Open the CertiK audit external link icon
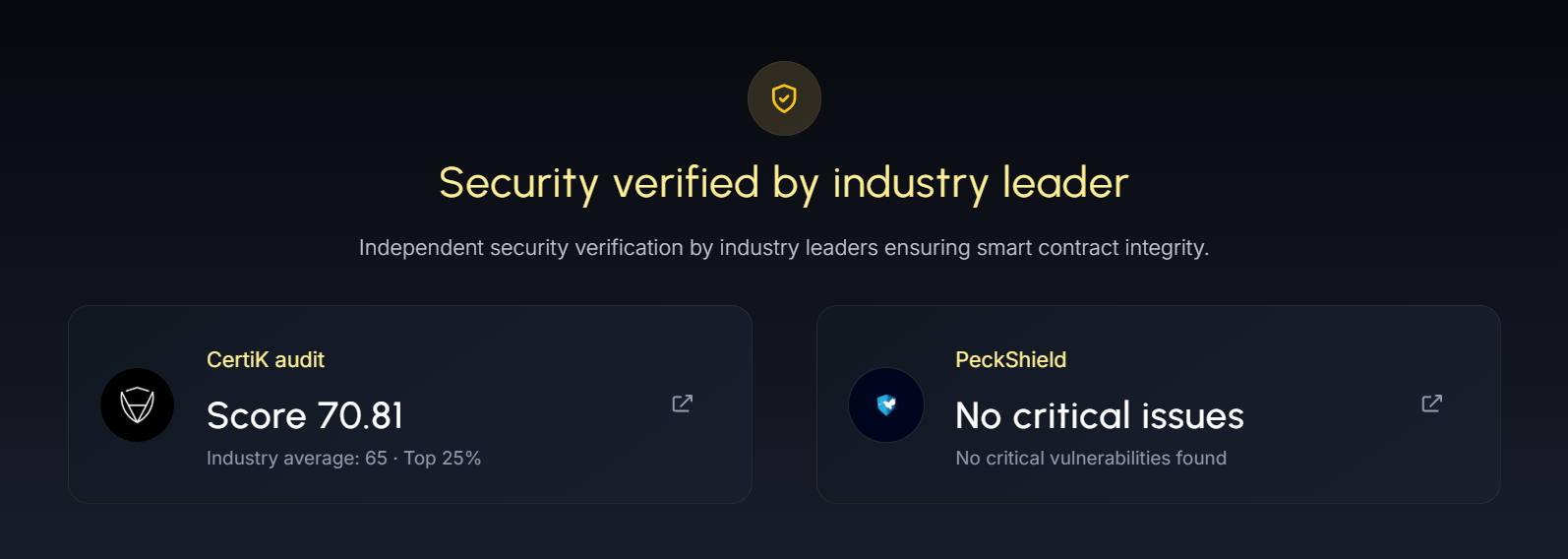 point(682,404)
